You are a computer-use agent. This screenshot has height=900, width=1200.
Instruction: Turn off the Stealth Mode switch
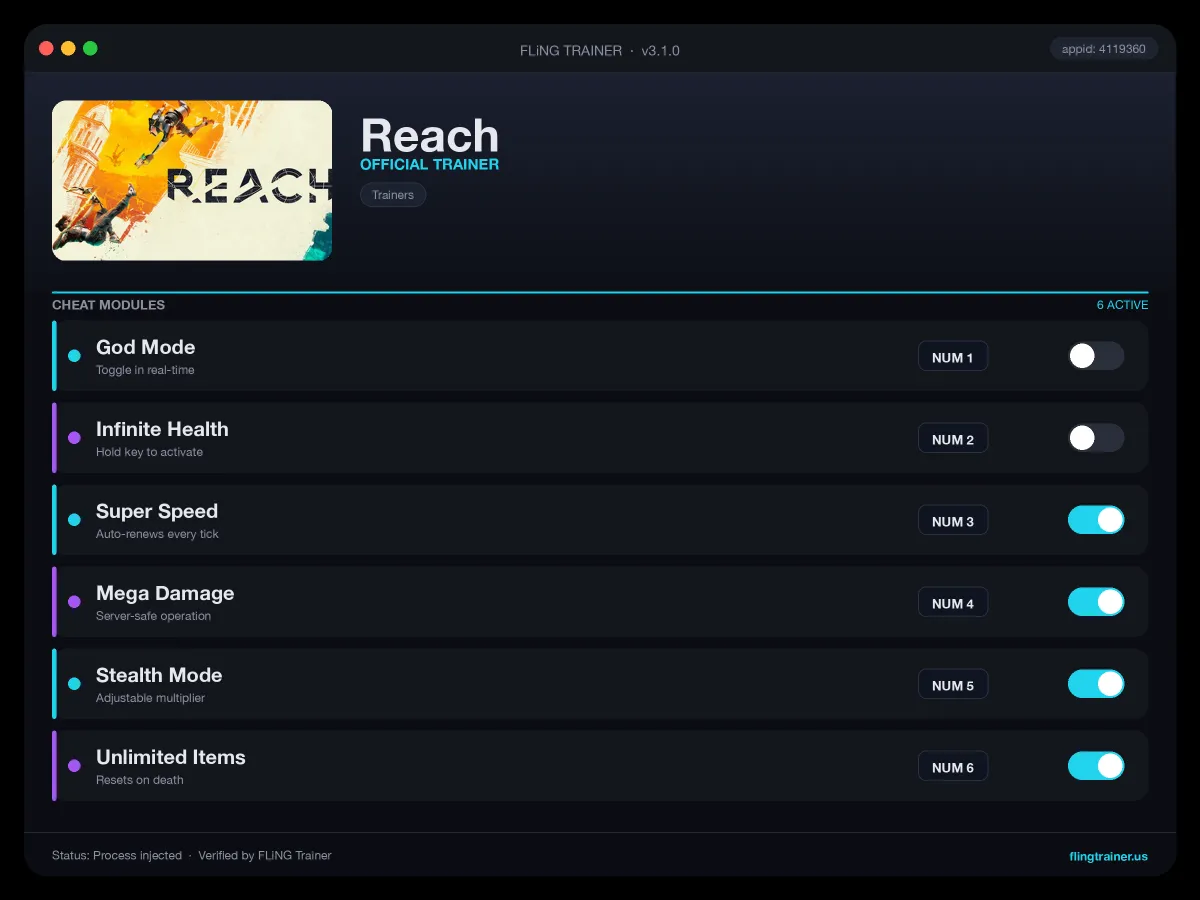click(x=1096, y=684)
